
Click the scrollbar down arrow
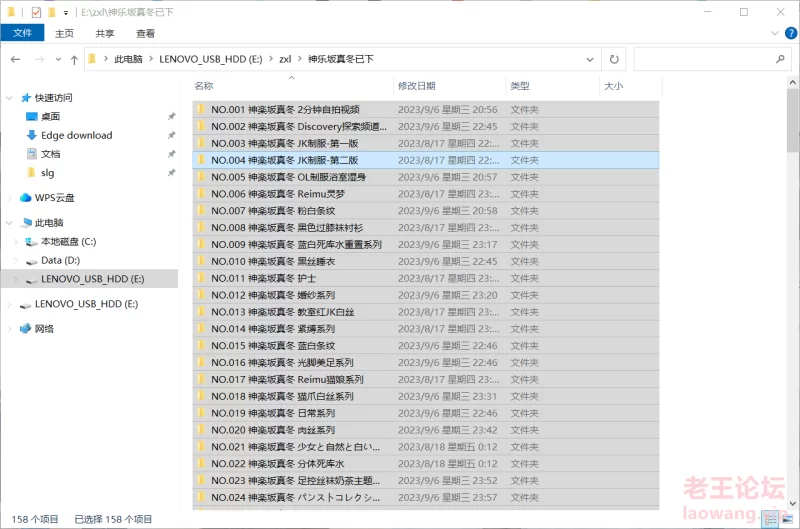tap(792, 503)
